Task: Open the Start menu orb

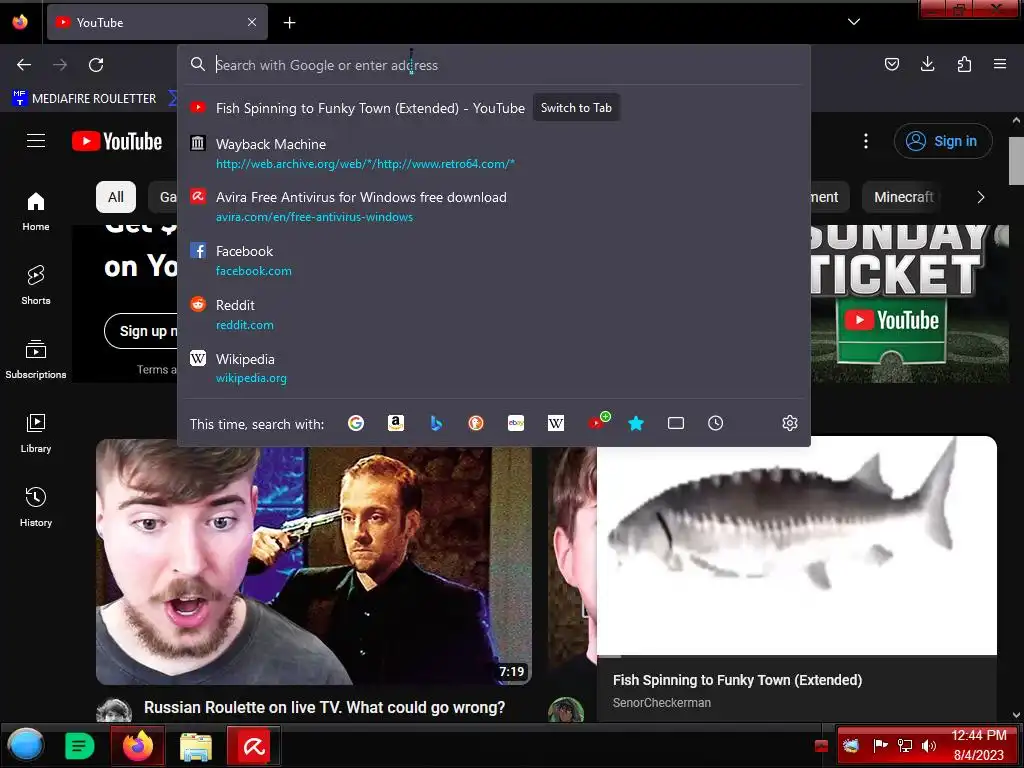Action: [x=25, y=745]
